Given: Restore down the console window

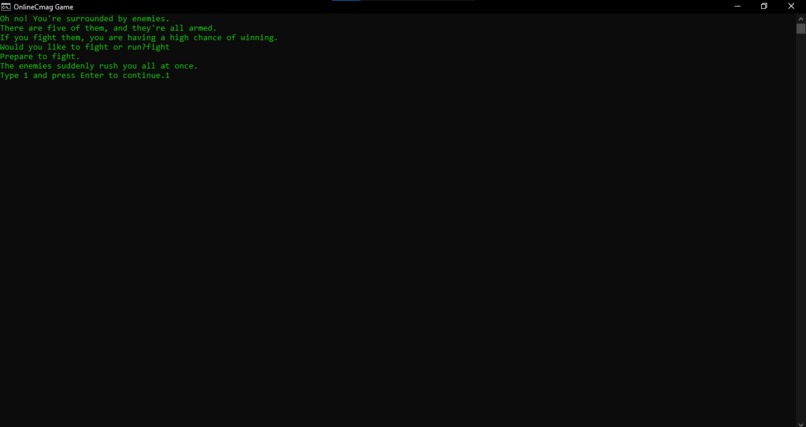Looking at the screenshot, I should [x=764, y=7].
